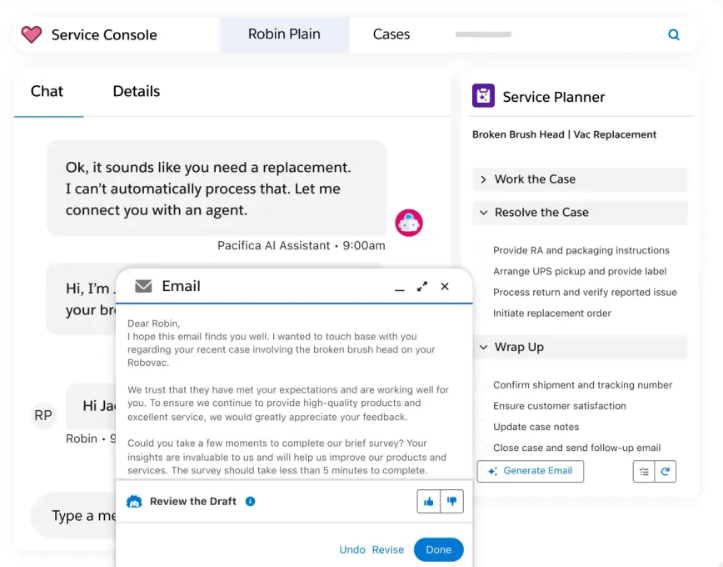Click Undo in the email panel
The image size is (723, 567).
[x=352, y=549]
